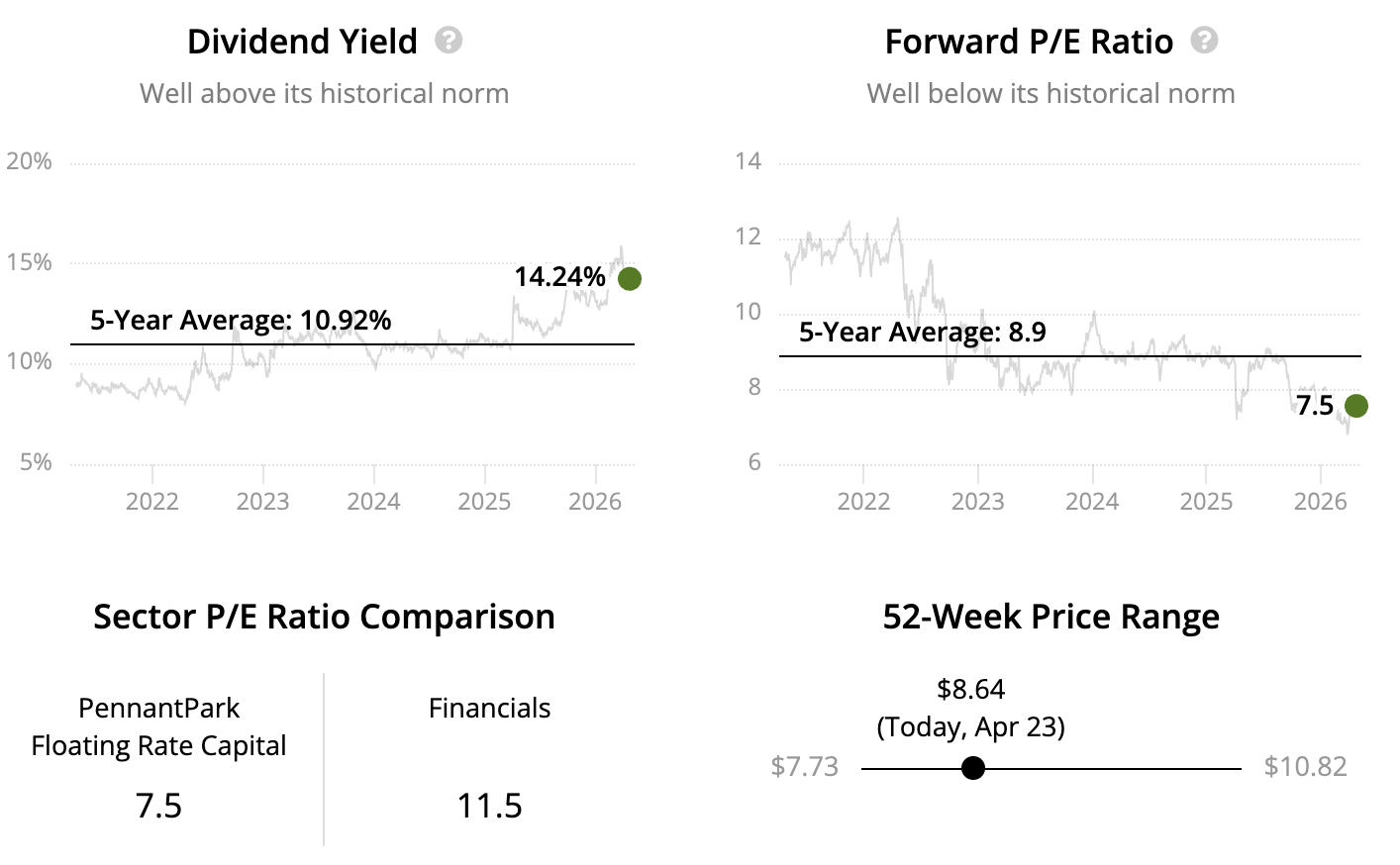Click the 5-Year Average: 8.9 label
The height and width of the screenshot is (865, 1400).
[922, 333]
